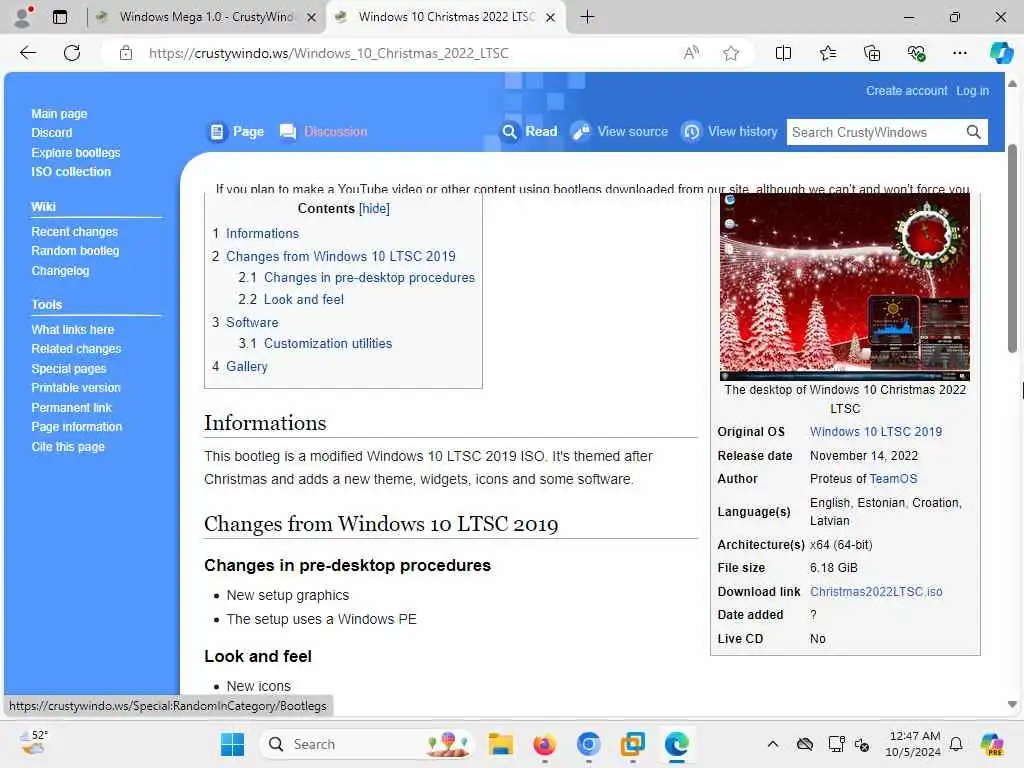Open Related changes
Viewport: 1024px width, 768px height.
(76, 349)
